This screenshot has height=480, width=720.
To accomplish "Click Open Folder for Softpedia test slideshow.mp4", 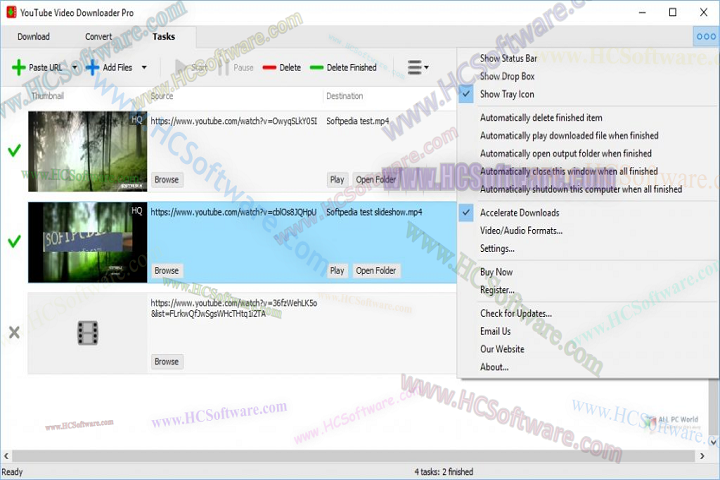I will [376, 271].
